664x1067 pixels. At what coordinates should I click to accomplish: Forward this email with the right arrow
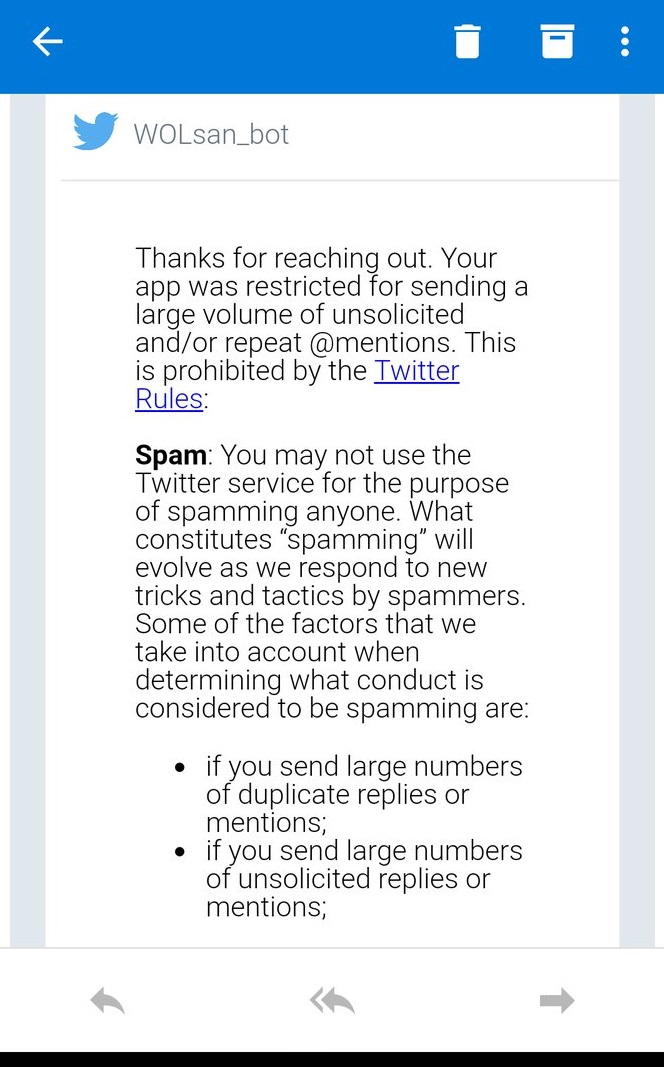pyautogui.click(x=557, y=1000)
